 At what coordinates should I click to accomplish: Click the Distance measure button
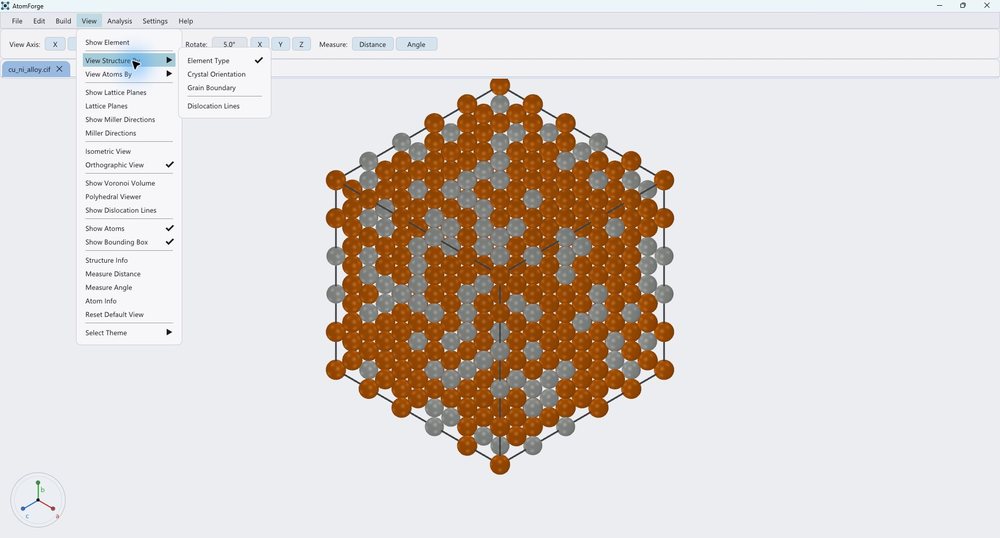pos(372,45)
